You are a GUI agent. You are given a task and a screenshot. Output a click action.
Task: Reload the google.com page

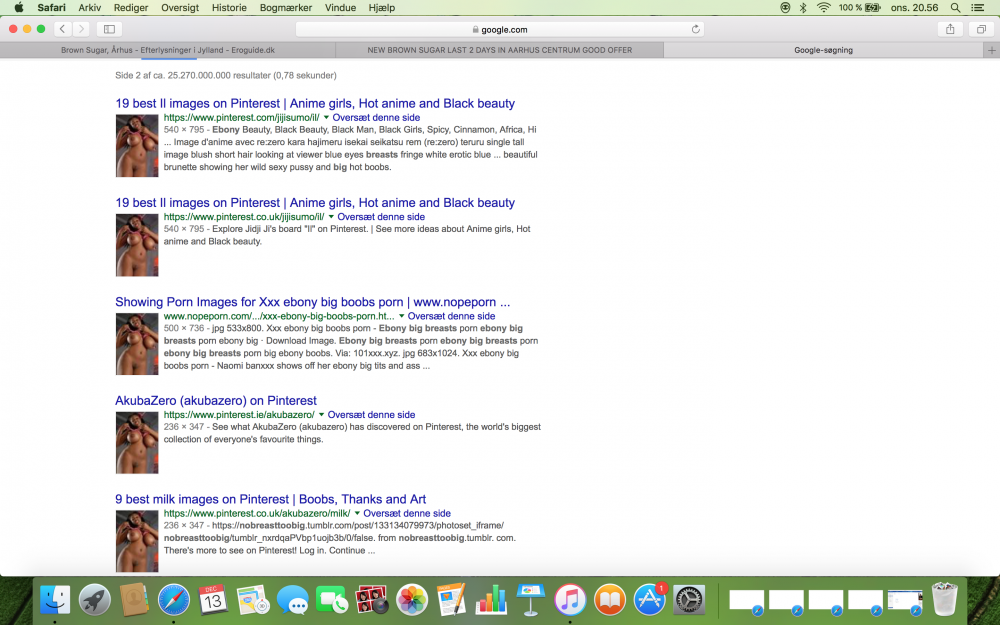point(696,29)
